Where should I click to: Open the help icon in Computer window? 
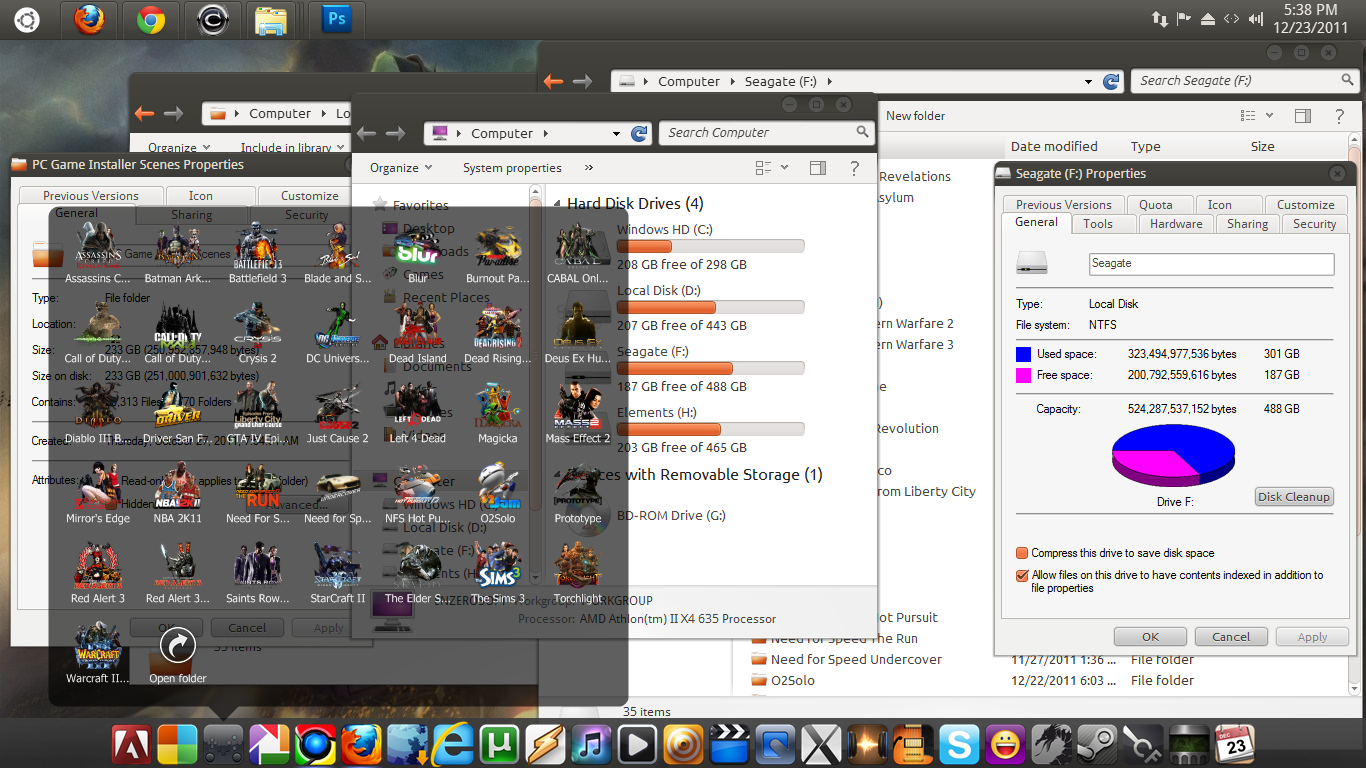pyautogui.click(x=853, y=168)
